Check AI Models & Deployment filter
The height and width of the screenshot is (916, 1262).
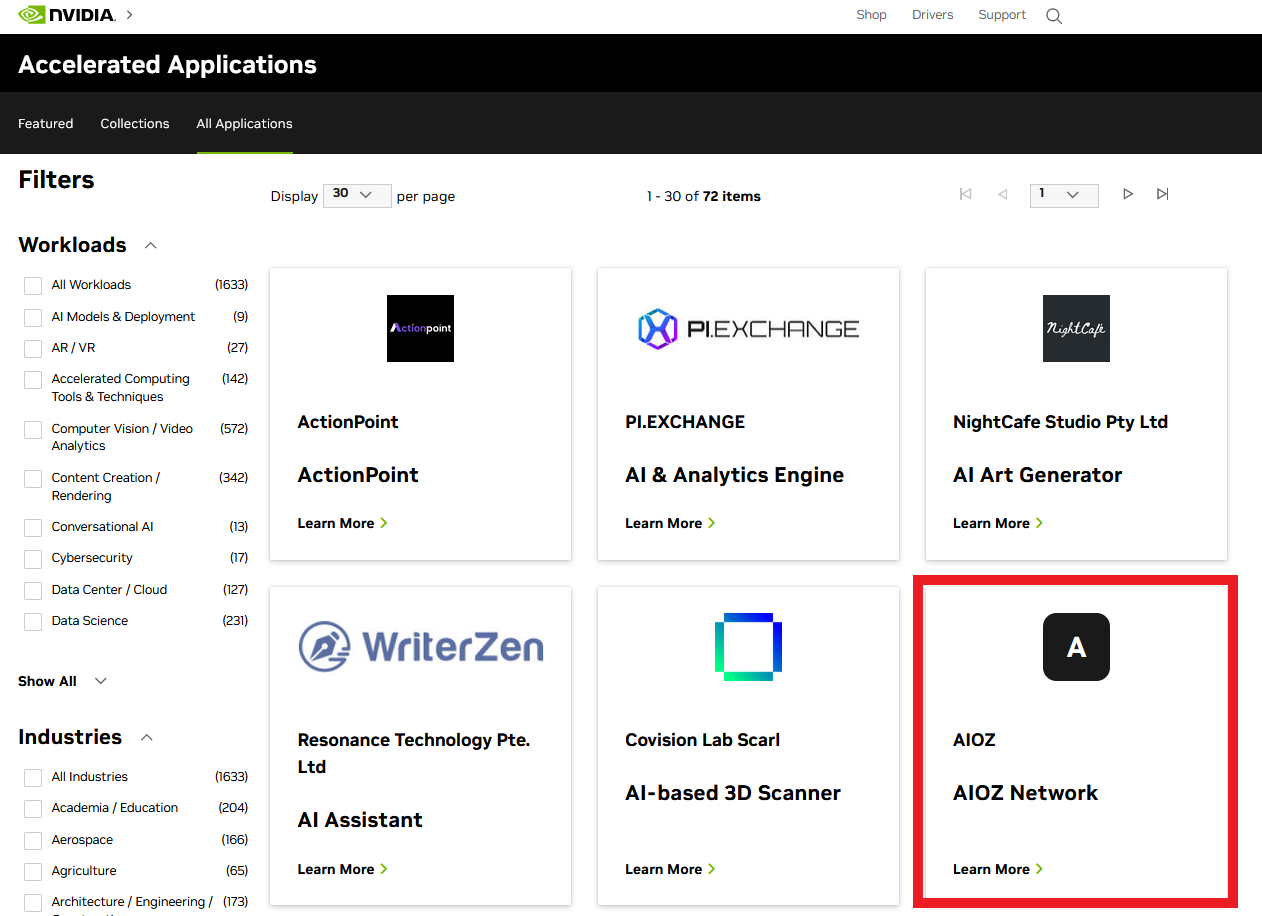33,318
